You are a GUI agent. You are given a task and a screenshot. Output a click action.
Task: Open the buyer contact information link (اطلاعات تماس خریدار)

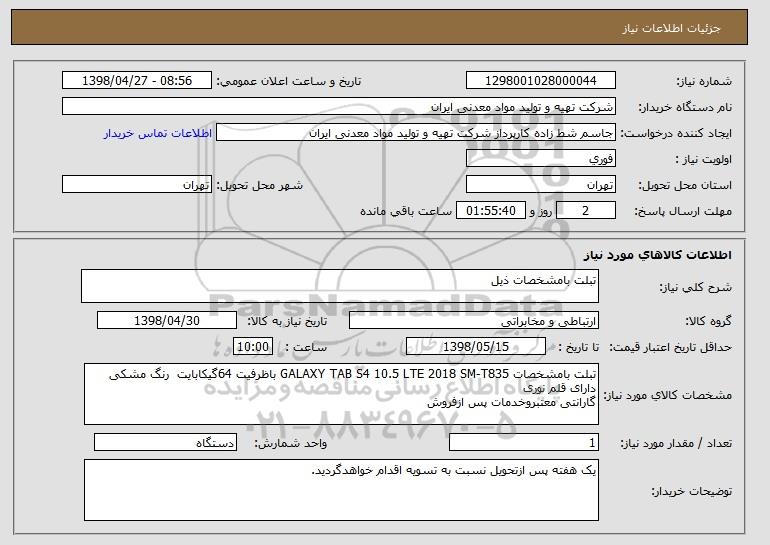[x=158, y=133]
